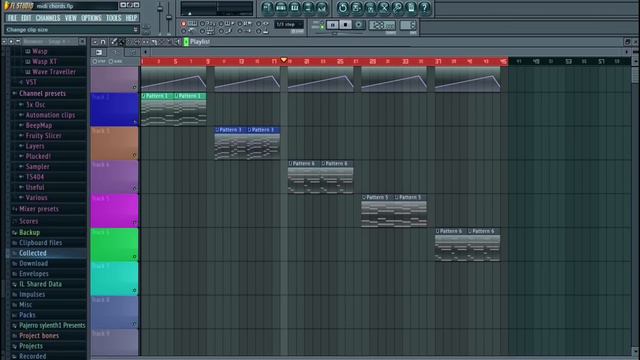
Task: Open the first Pattern 5 clip menu
Action: (x=364, y=197)
